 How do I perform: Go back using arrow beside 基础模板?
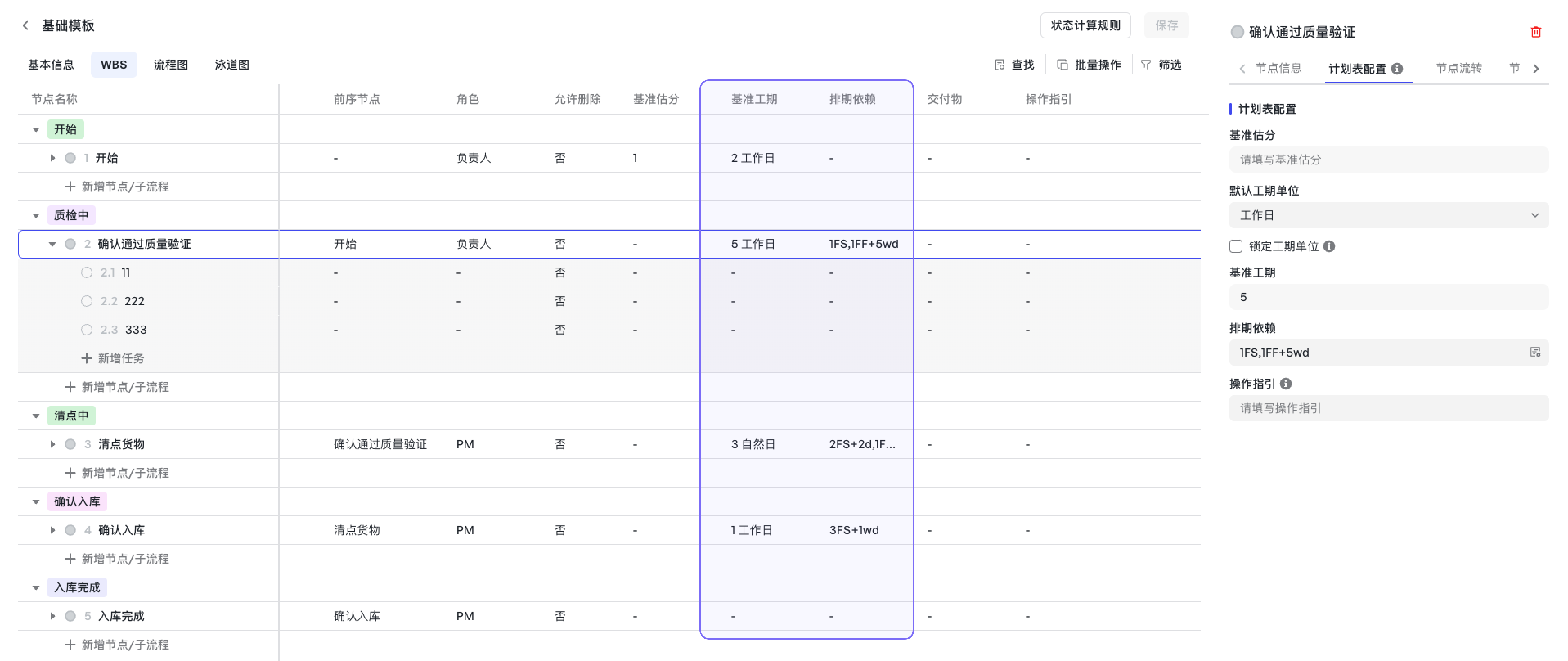pyautogui.click(x=26, y=25)
